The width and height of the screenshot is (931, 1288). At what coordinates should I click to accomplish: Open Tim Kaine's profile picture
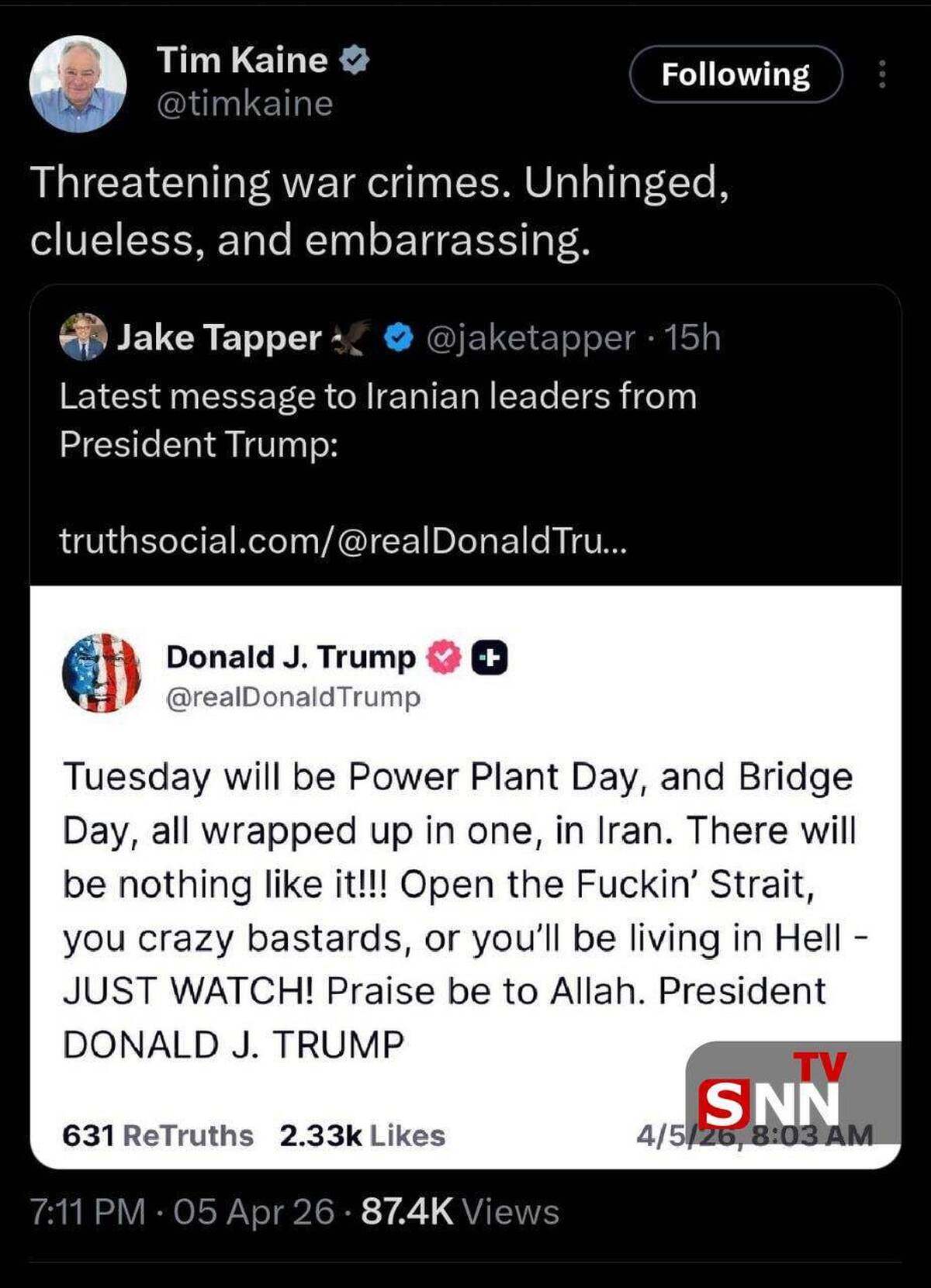pos(78,83)
